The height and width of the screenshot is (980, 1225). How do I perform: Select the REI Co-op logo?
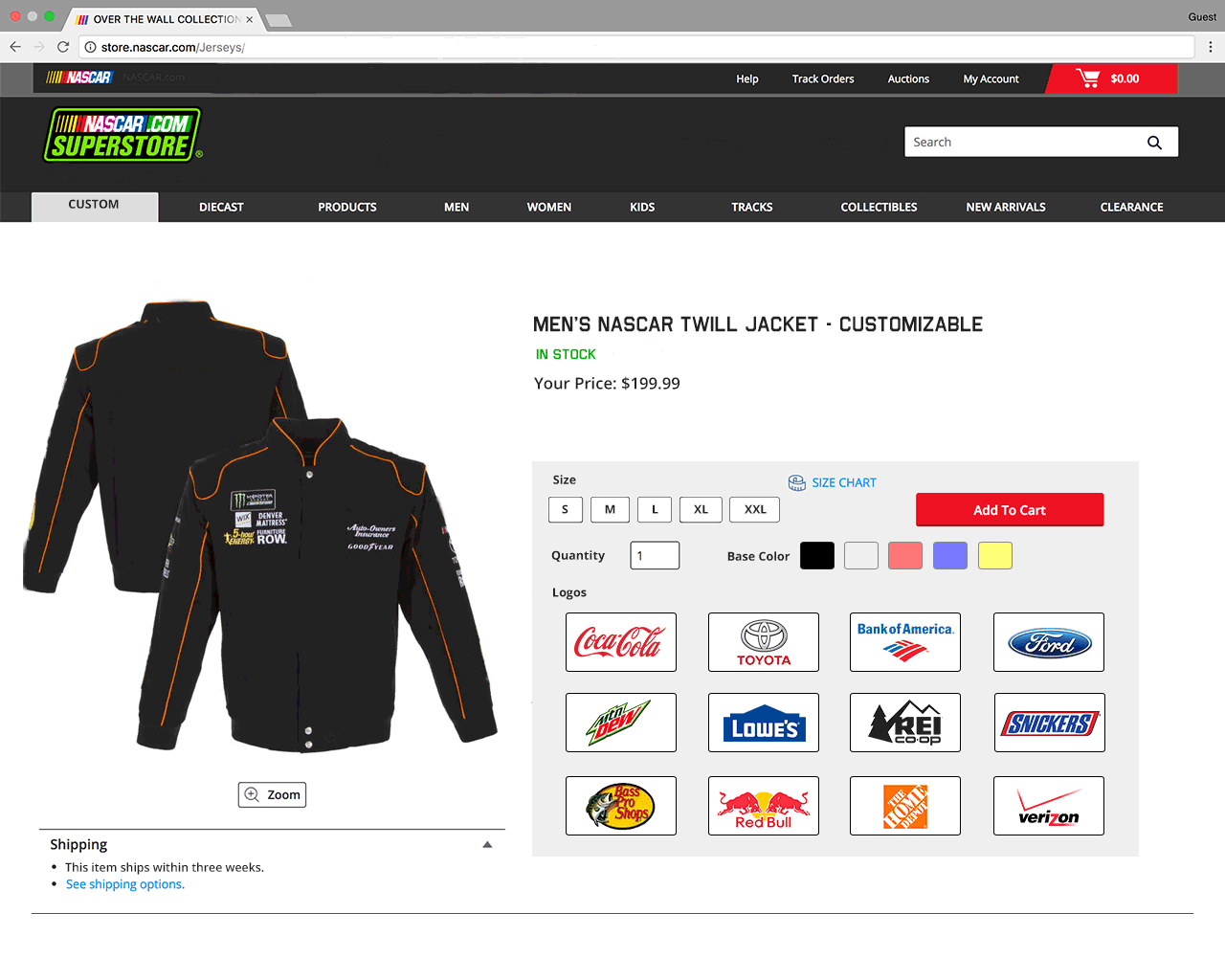[x=905, y=723]
